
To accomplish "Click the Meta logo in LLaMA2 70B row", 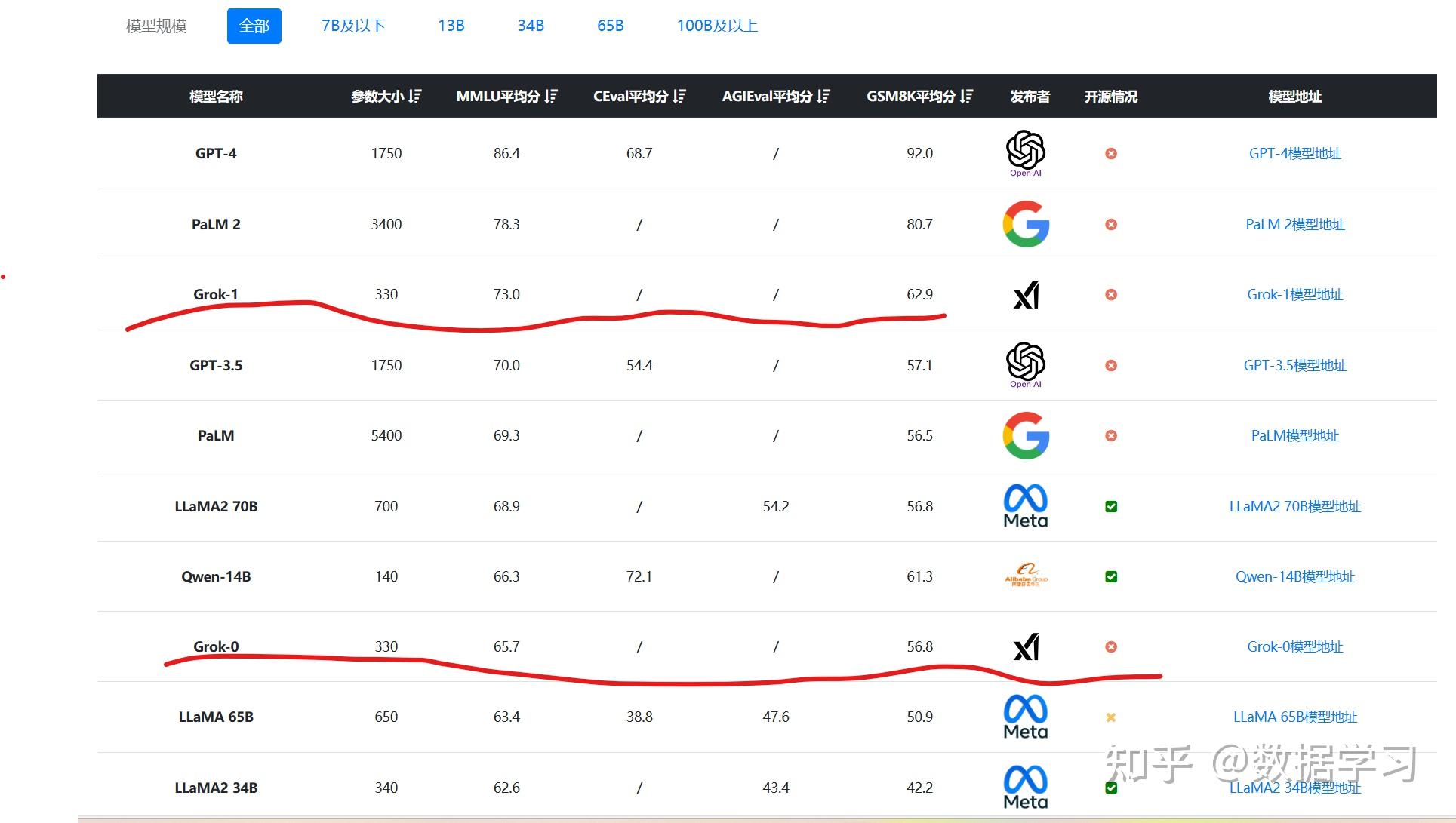I will [x=1026, y=505].
